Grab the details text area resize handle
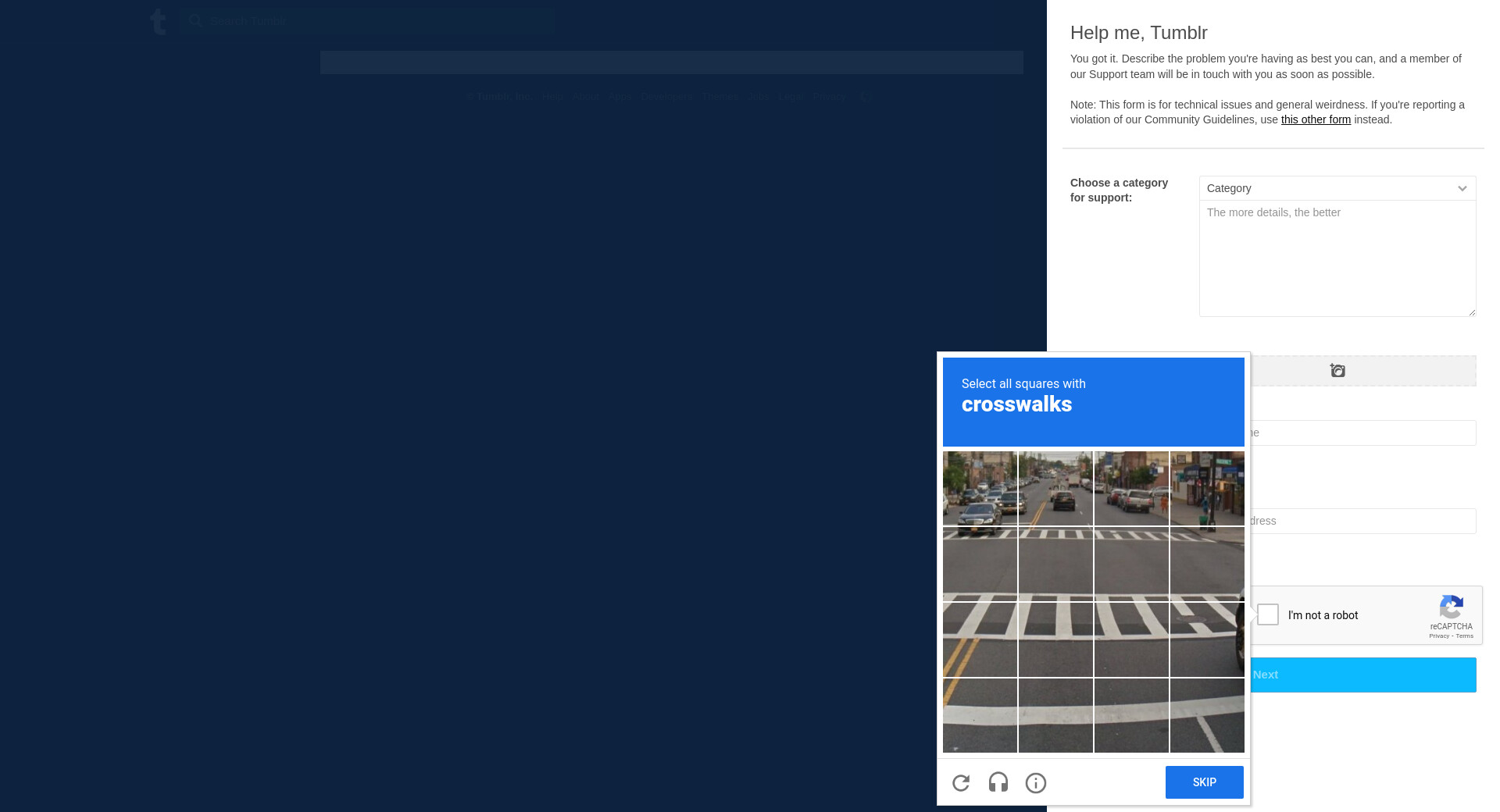 click(1472, 312)
